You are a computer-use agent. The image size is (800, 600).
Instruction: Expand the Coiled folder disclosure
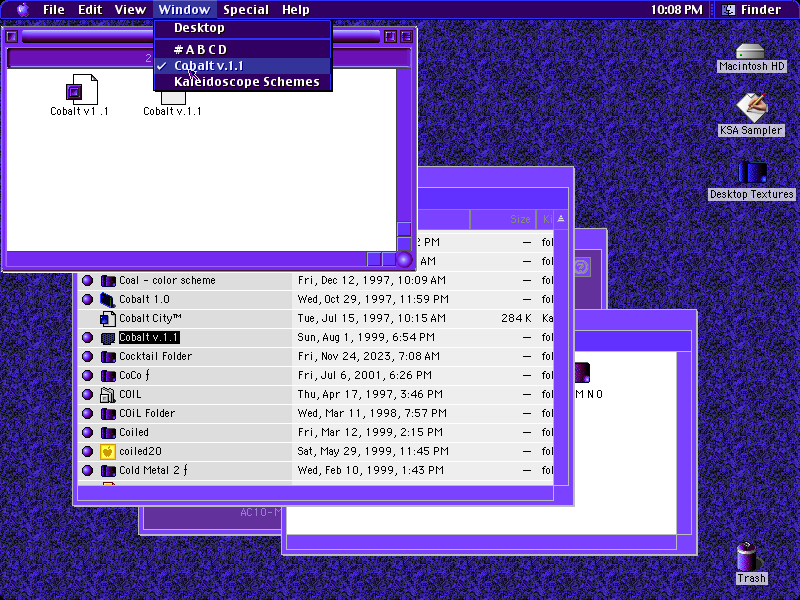[x=87, y=433]
